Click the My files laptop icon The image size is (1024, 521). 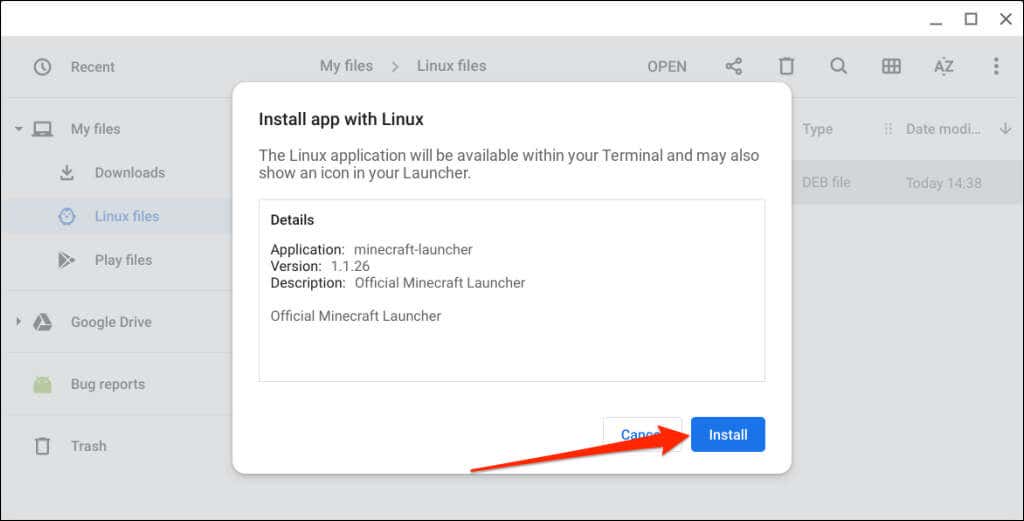(42, 129)
